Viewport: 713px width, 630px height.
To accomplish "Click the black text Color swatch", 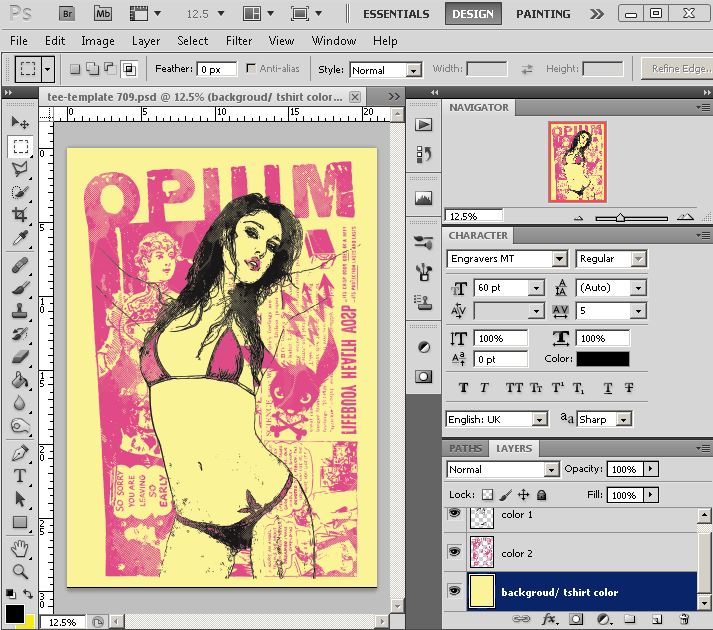I will coord(602,359).
